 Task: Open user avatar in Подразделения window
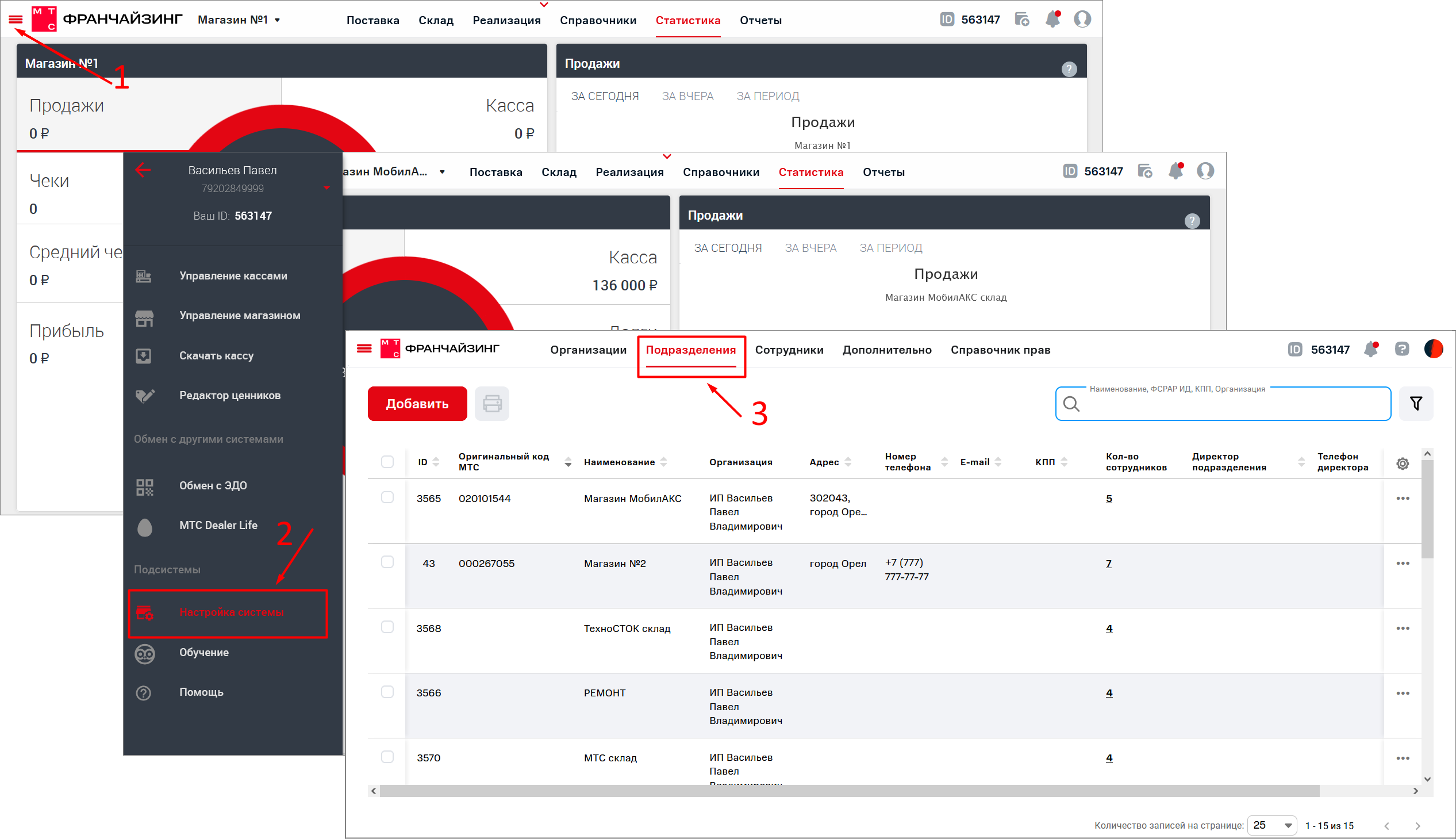(x=1433, y=348)
